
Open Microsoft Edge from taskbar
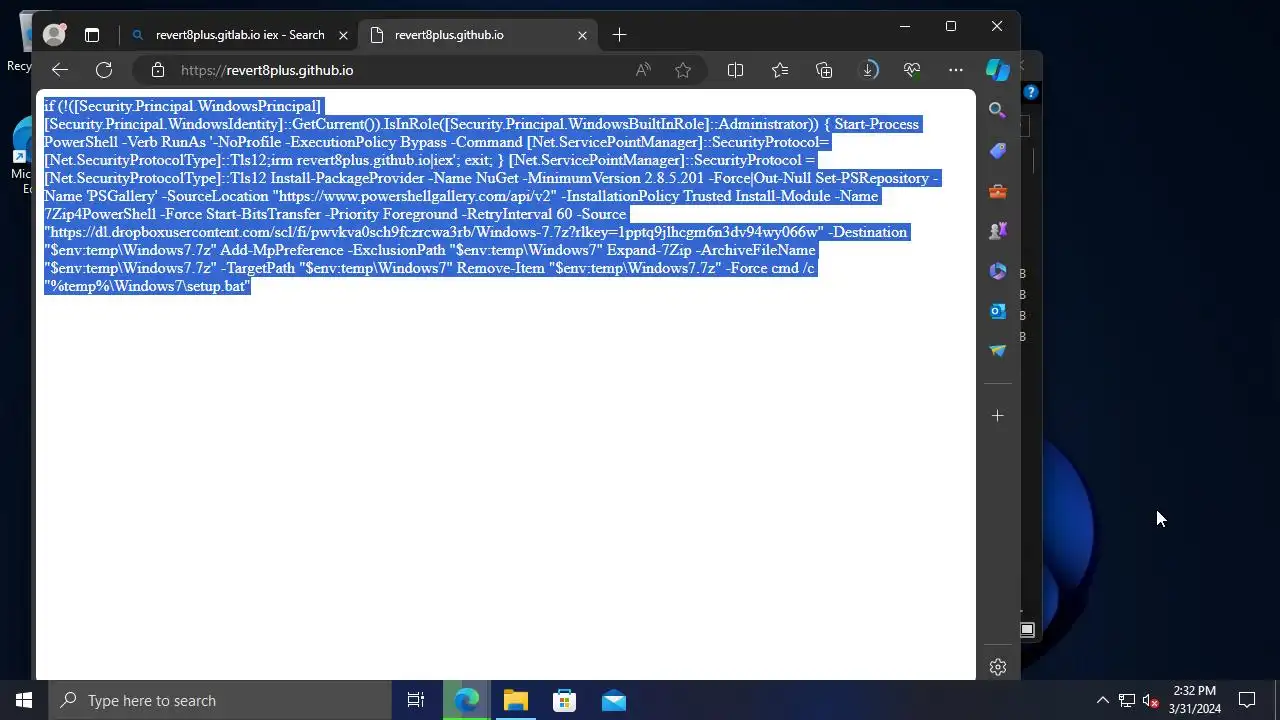(x=467, y=700)
